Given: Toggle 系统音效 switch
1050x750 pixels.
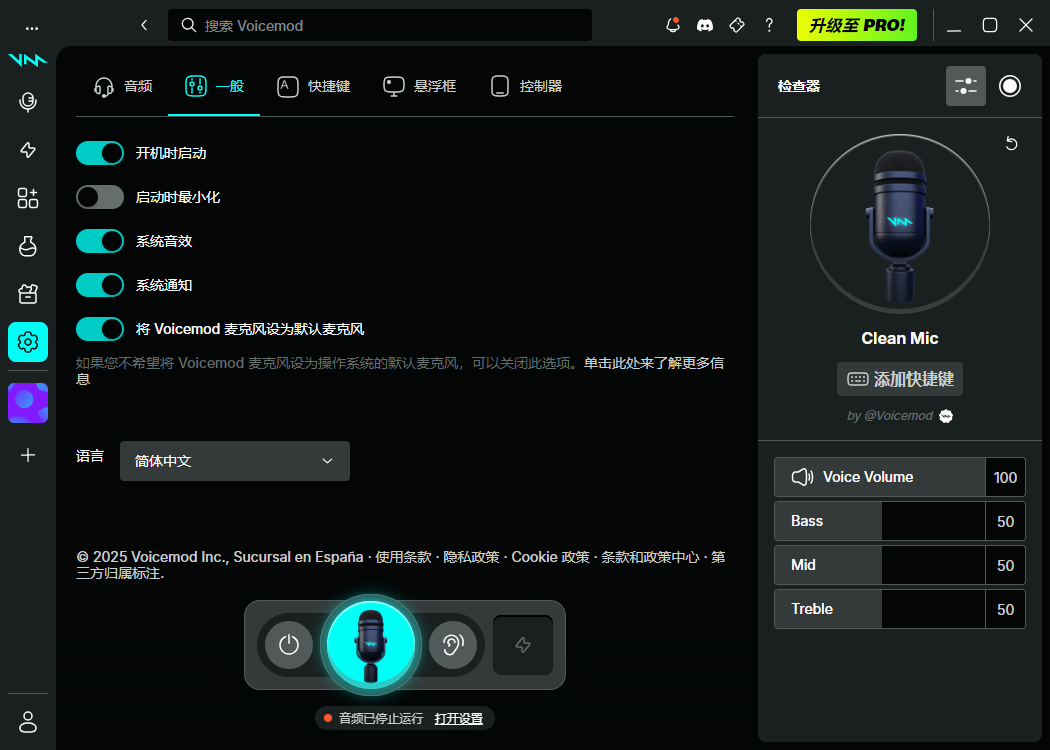Looking at the screenshot, I should point(100,241).
